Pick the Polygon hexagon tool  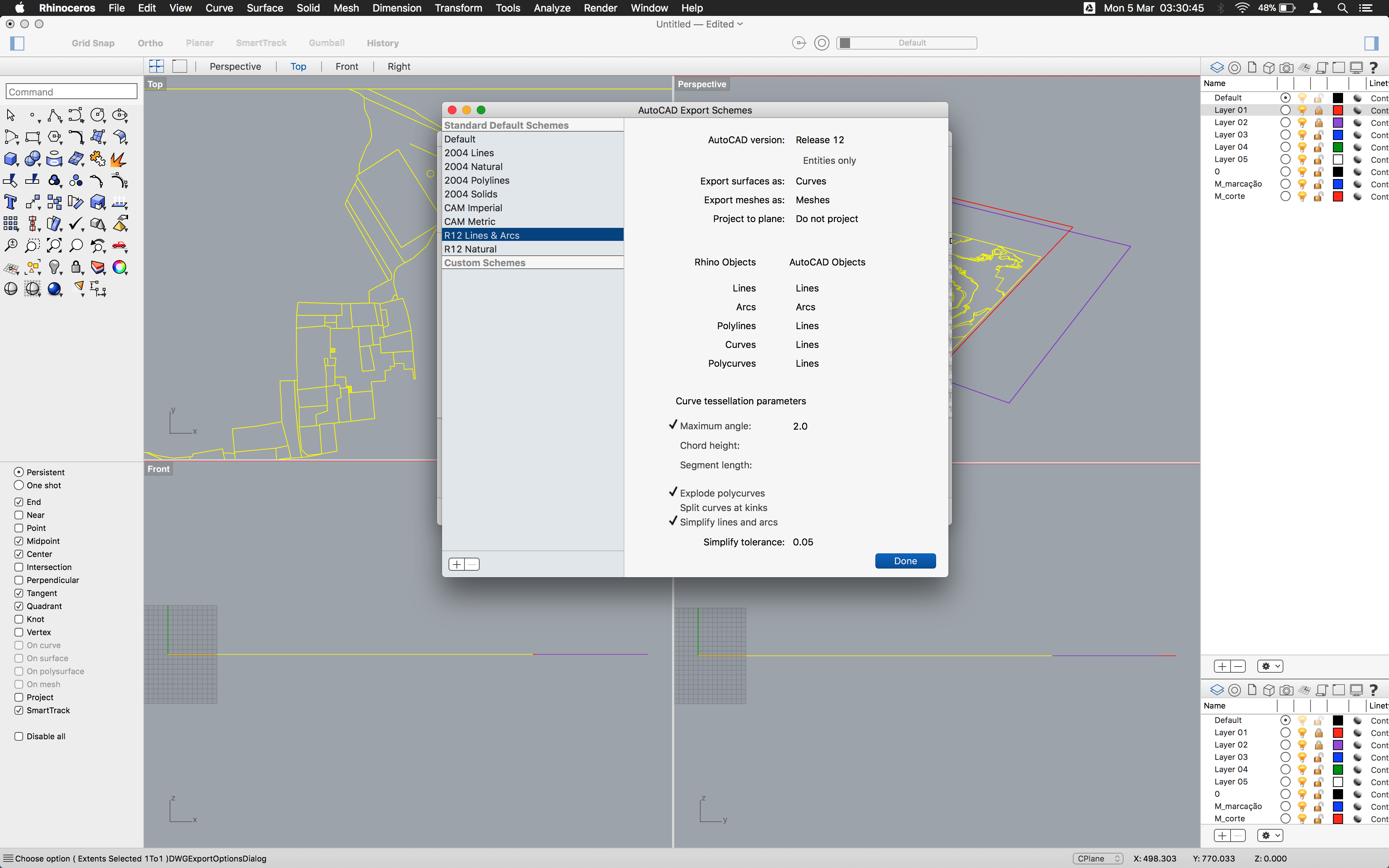(55, 137)
